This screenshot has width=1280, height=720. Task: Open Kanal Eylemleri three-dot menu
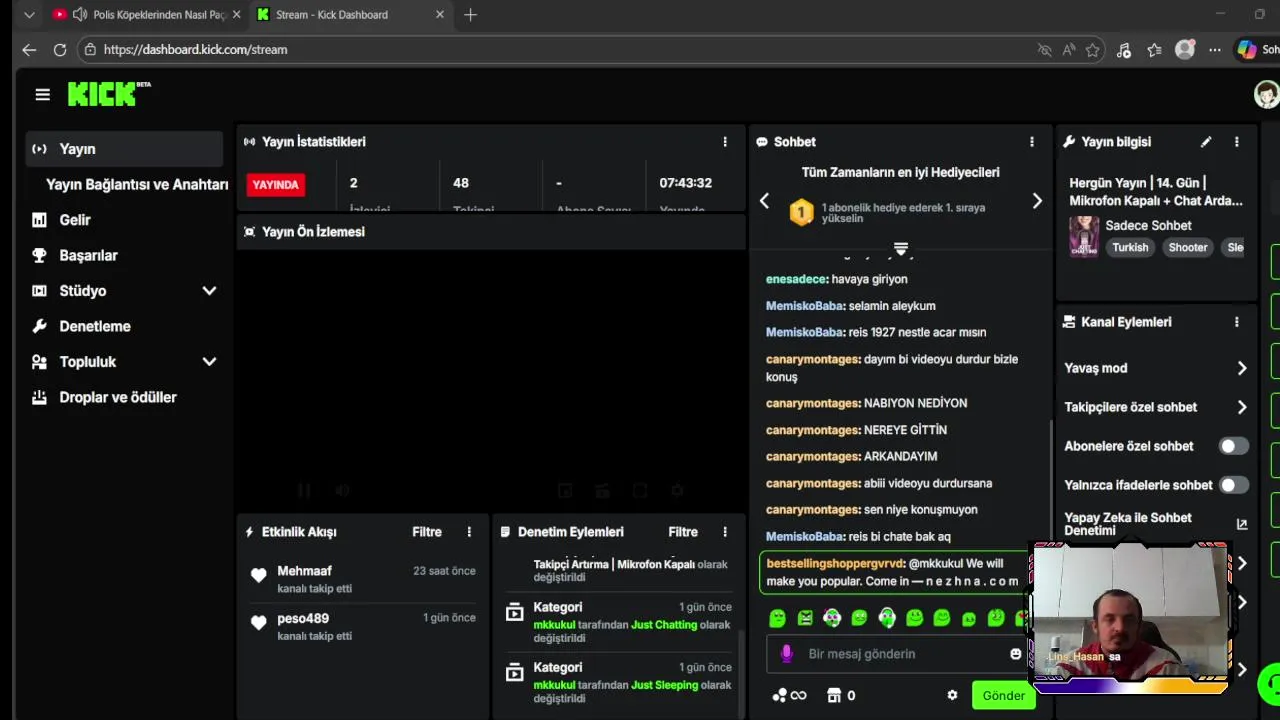[1237, 322]
